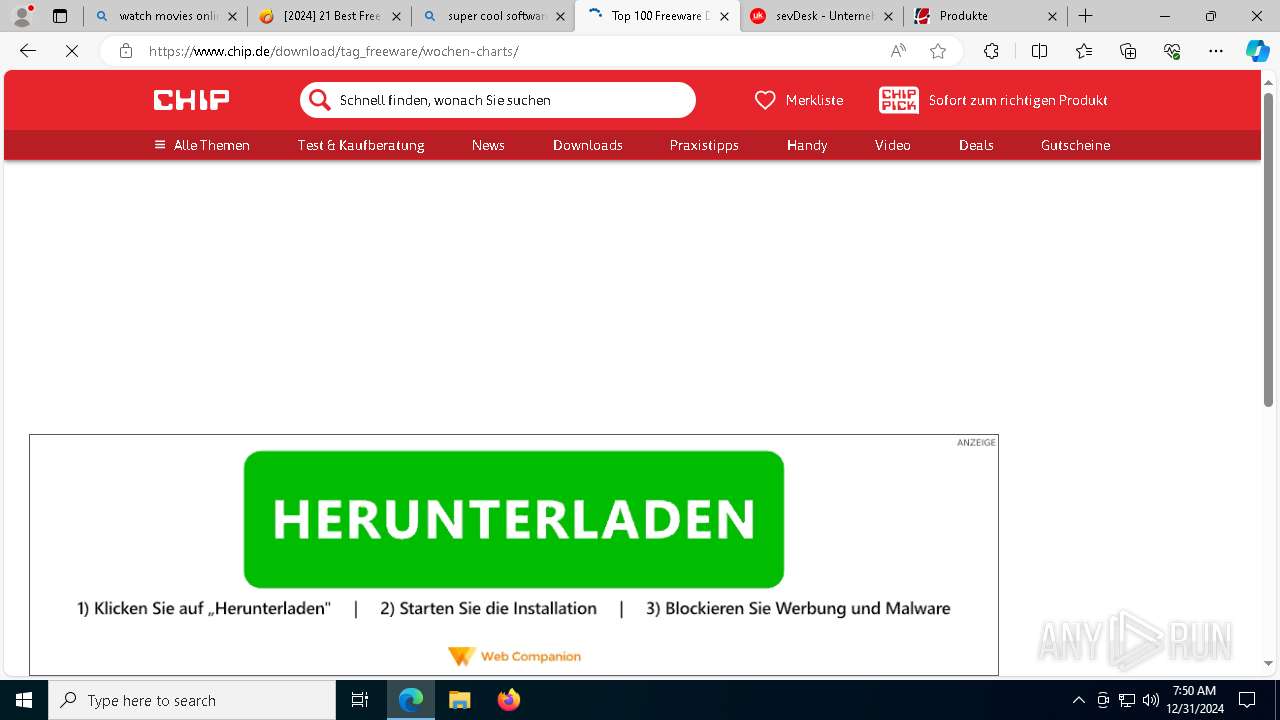The height and width of the screenshot is (720, 1280).
Task: Open the Downloads section
Action: [588, 145]
